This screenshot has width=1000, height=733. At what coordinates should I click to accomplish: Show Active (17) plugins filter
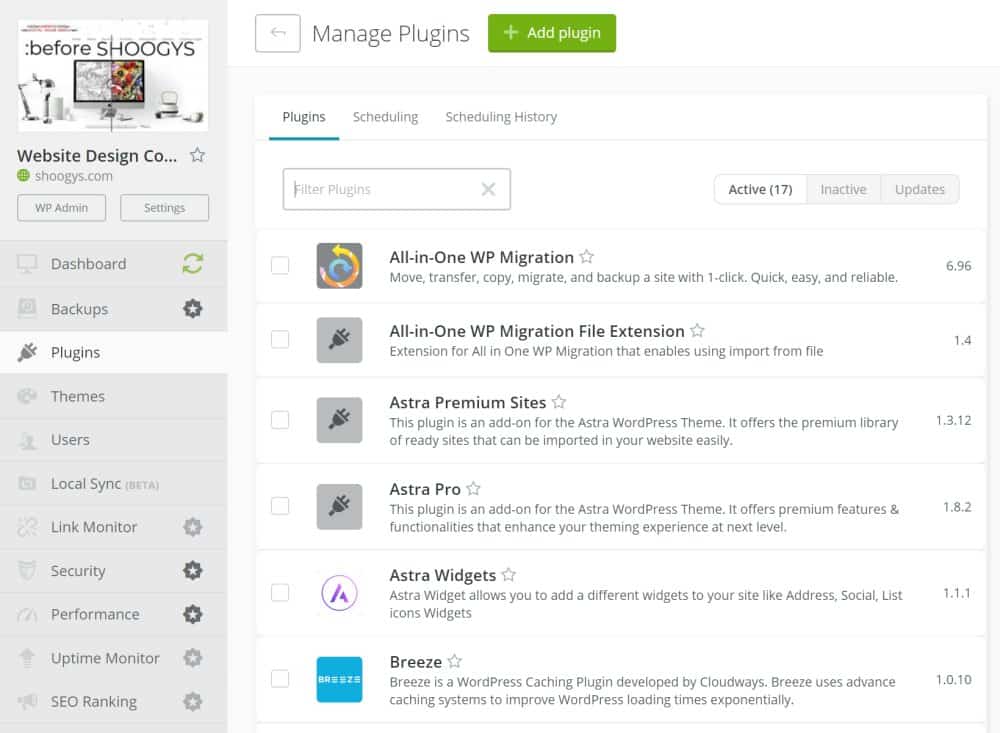click(x=760, y=189)
